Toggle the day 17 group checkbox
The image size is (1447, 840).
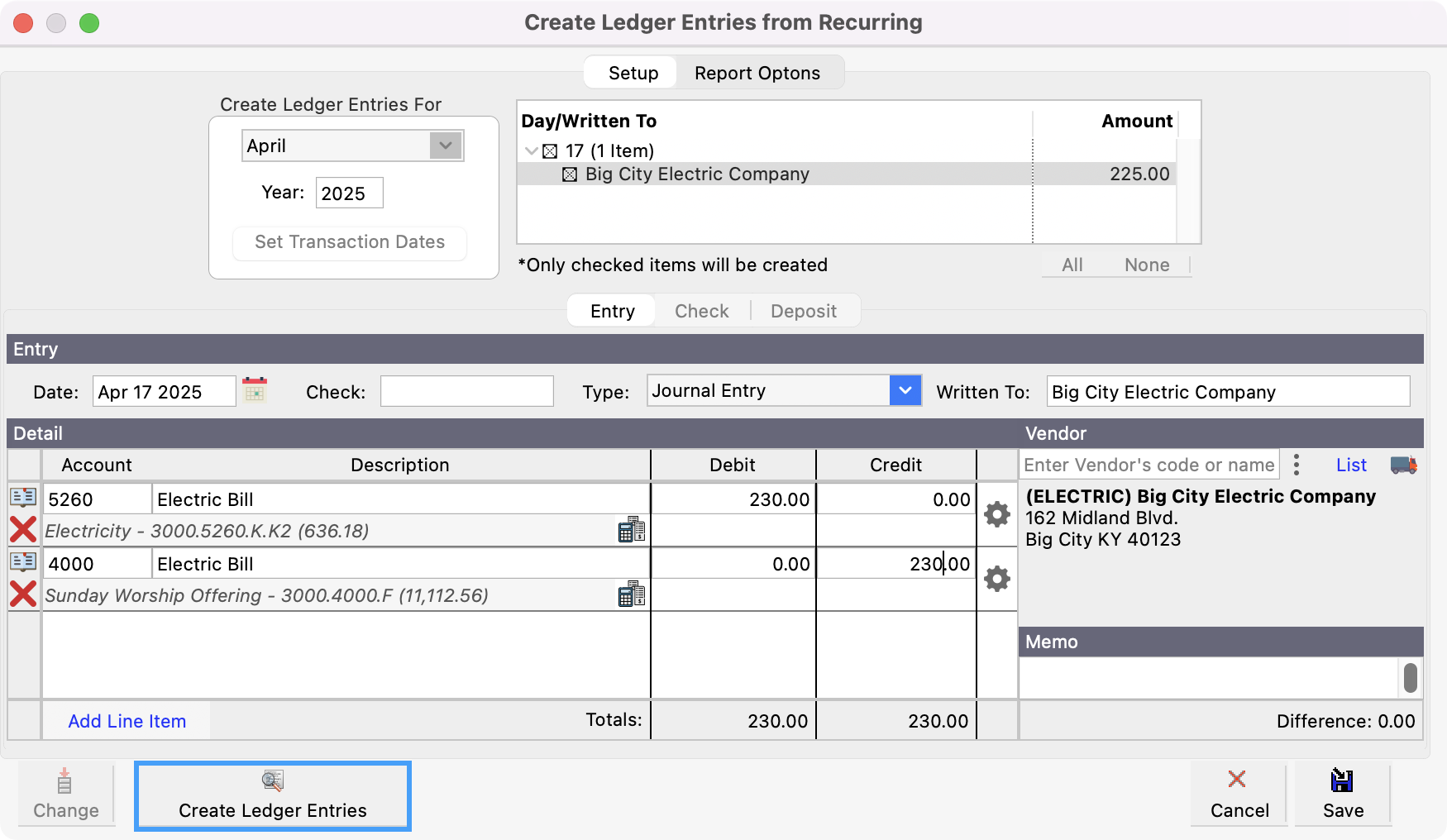550,151
